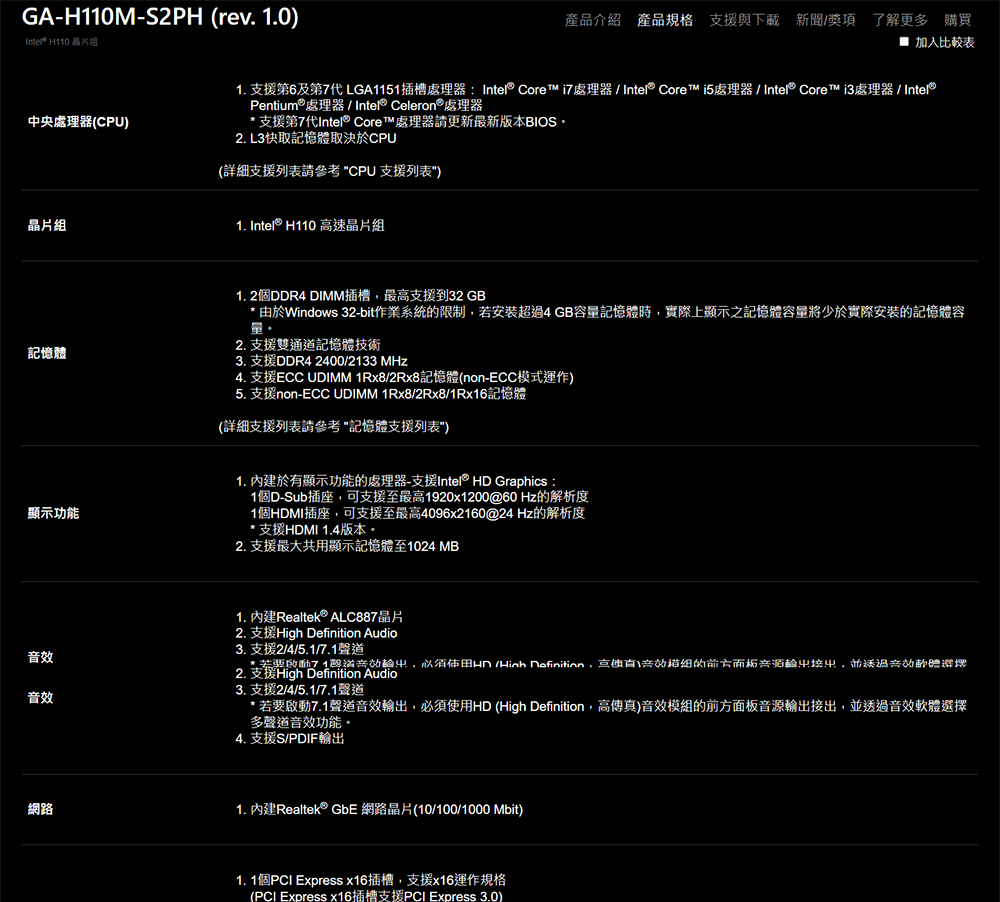Click the Intel H110 高速晶片組 text
This screenshot has width=1000, height=902.
coord(317,225)
